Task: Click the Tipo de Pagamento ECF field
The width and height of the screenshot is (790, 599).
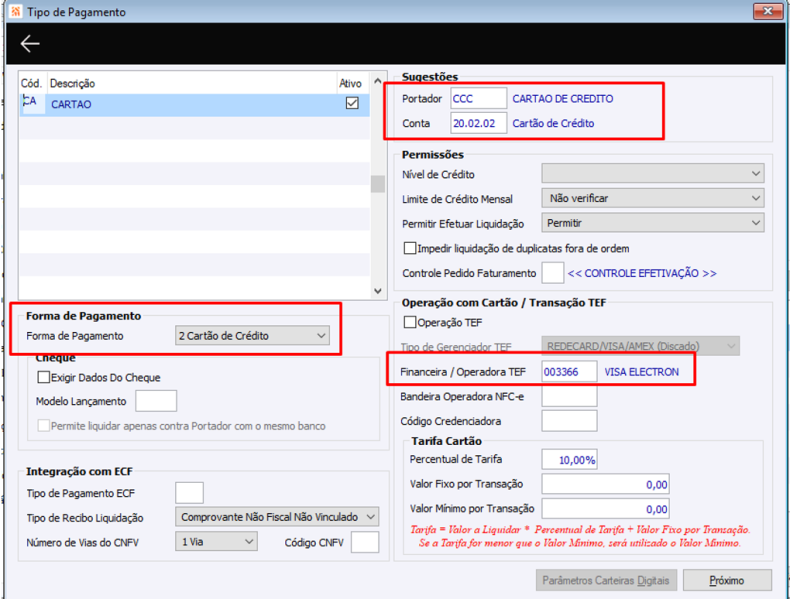Action: click(189, 493)
